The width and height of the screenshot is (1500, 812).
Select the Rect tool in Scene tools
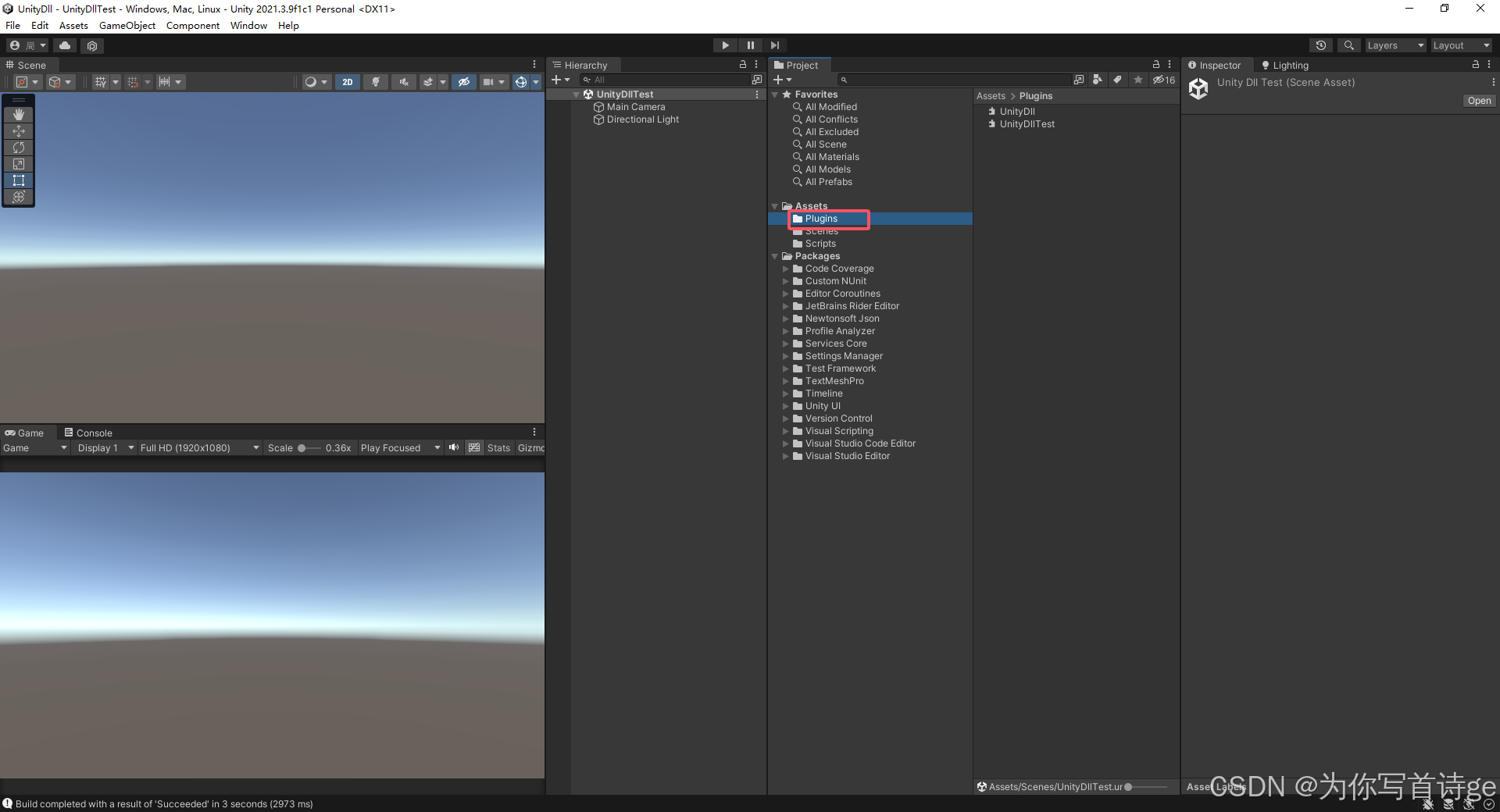click(x=19, y=180)
